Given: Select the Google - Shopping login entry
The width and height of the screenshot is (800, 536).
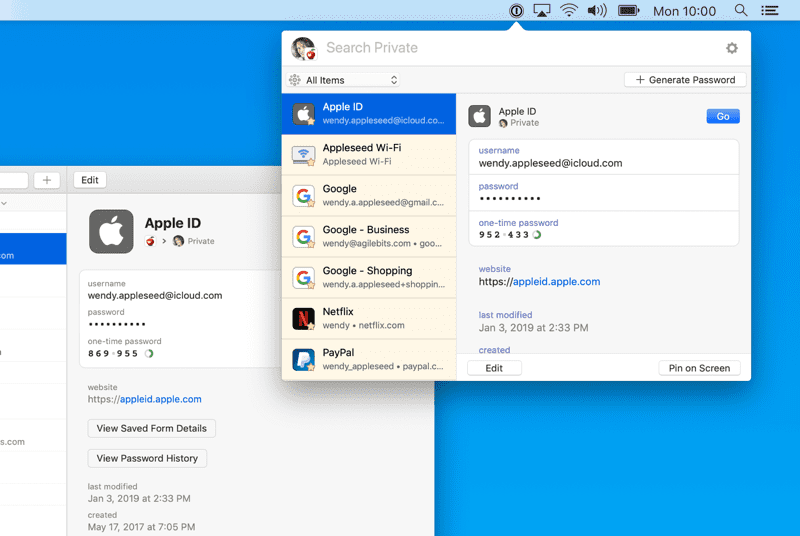Looking at the screenshot, I should pos(368,277).
